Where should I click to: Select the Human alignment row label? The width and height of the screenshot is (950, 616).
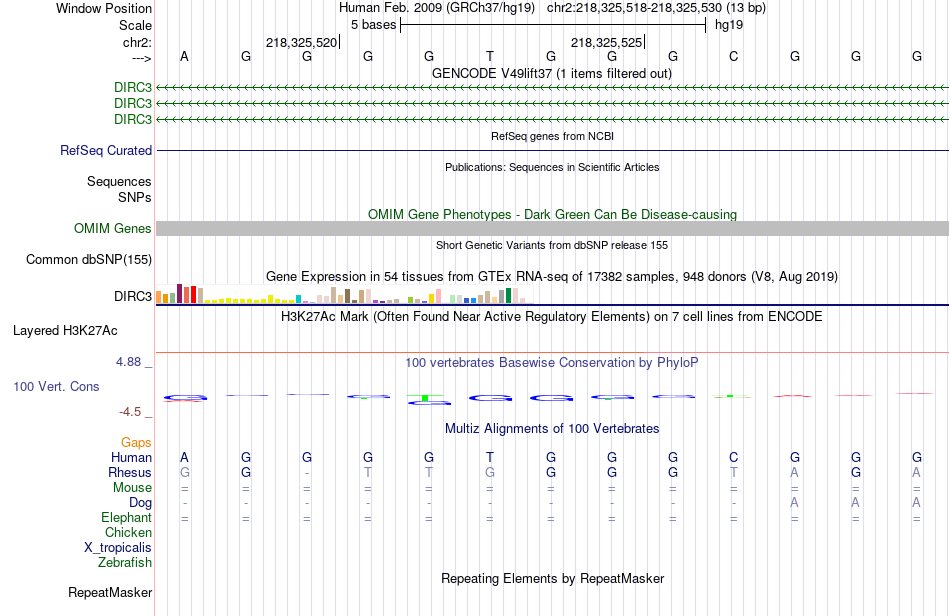tap(131, 457)
